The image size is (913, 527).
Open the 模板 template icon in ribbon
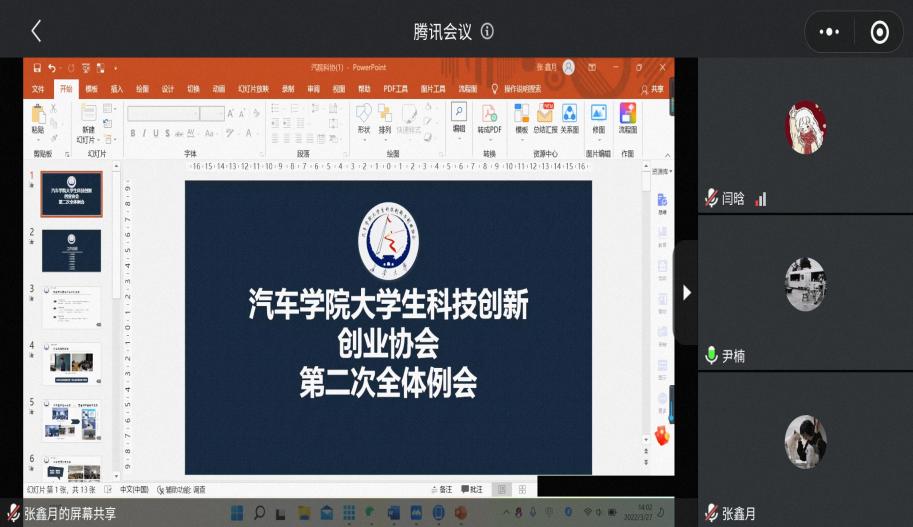[x=521, y=119]
